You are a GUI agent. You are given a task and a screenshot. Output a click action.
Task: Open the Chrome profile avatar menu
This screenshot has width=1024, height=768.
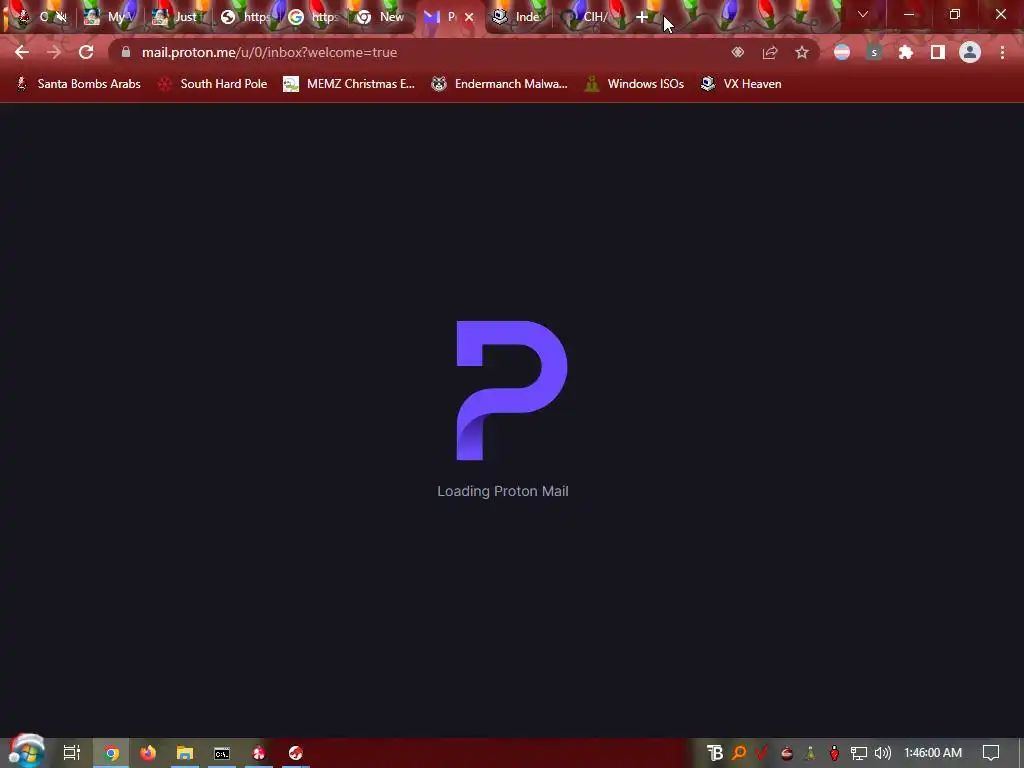click(970, 52)
